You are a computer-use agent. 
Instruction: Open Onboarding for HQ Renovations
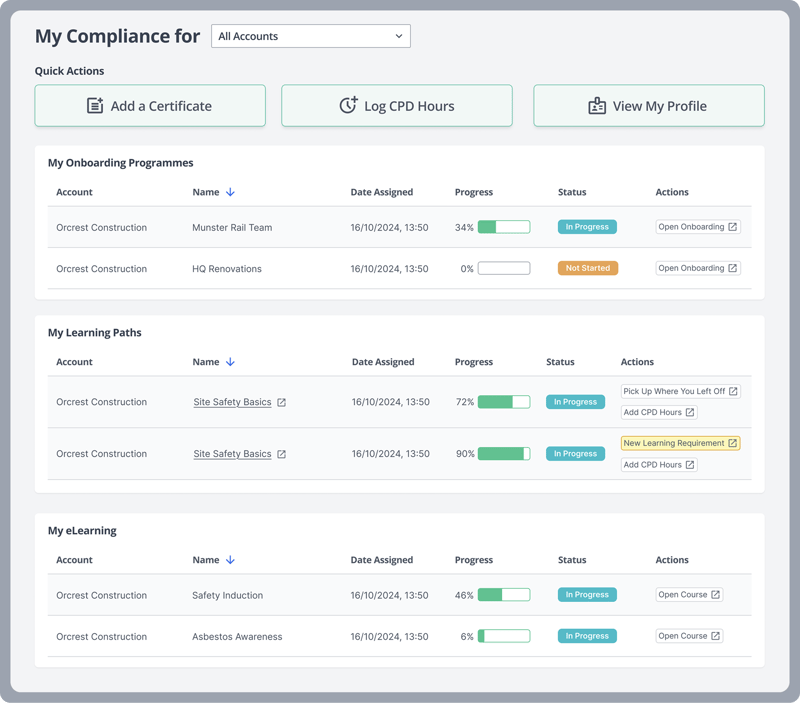point(698,268)
